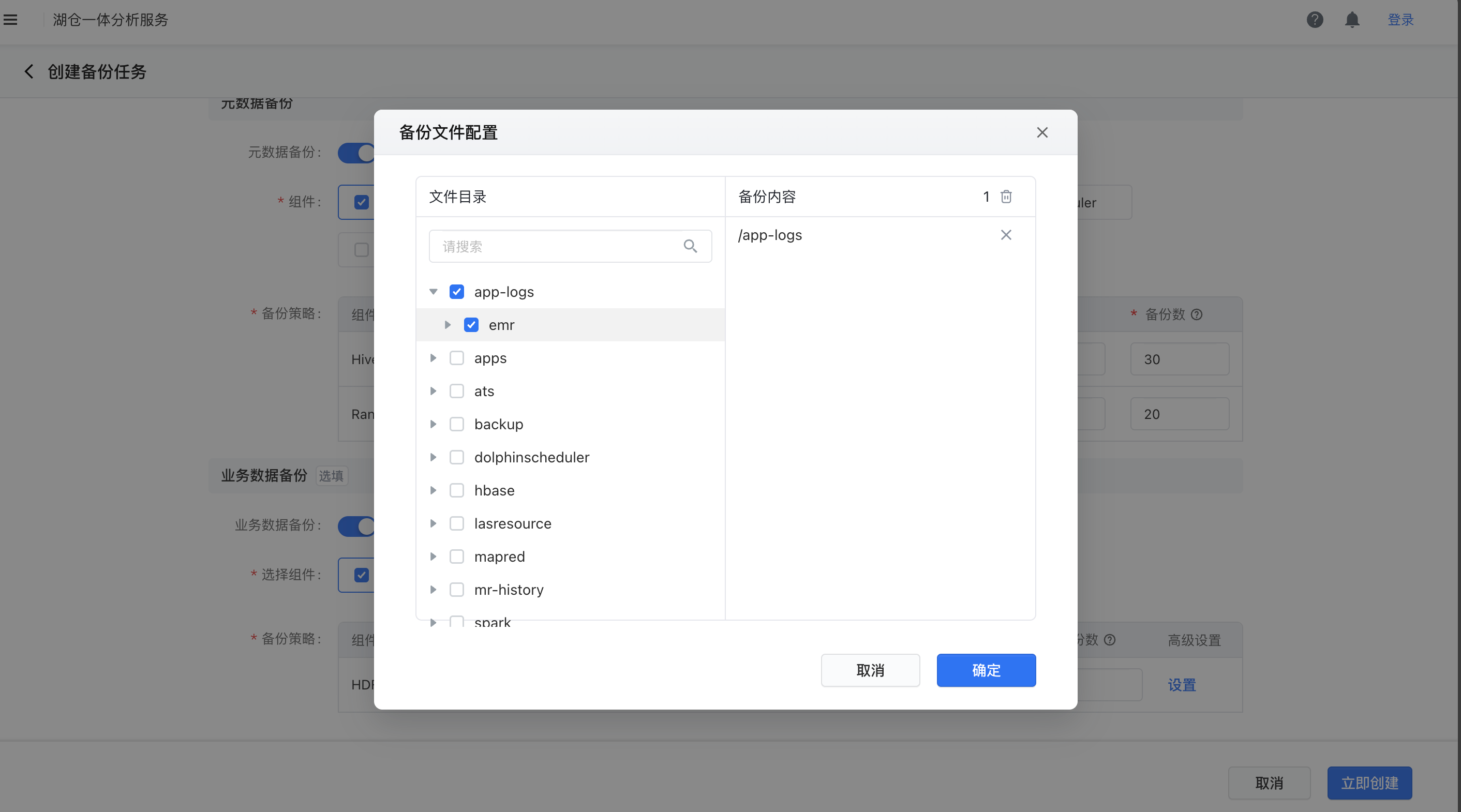Viewport: 1461px width, 812px height.
Task: Expand the mr-history tree node
Action: [434, 590]
